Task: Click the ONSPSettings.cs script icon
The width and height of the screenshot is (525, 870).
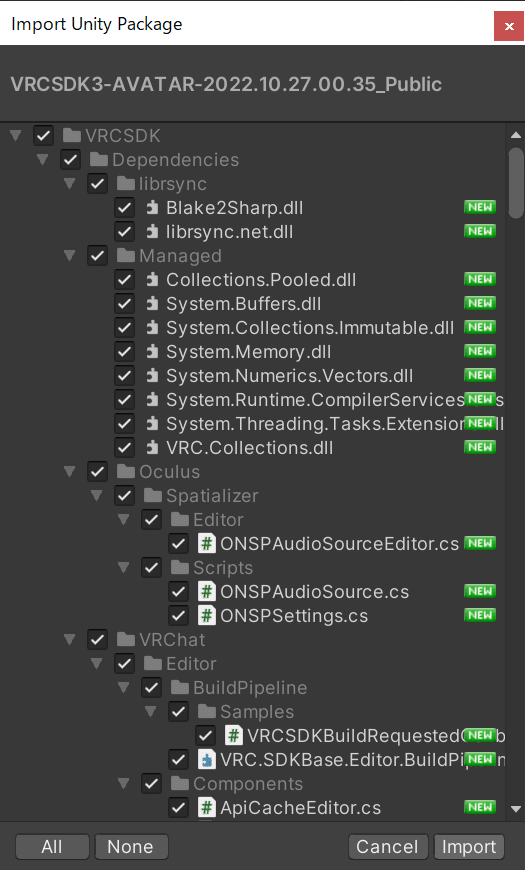Action: click(206, 616)
